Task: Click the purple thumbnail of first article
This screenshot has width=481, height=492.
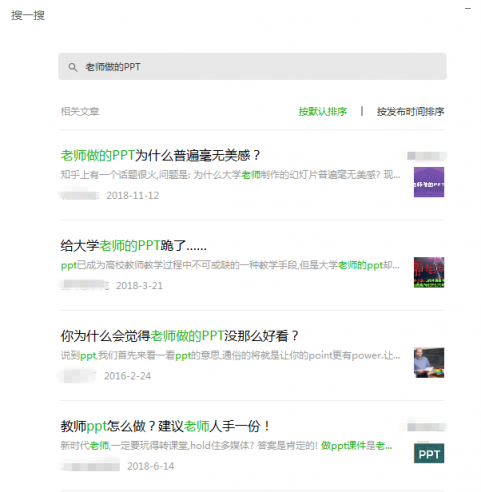Action: pos(429,182)
